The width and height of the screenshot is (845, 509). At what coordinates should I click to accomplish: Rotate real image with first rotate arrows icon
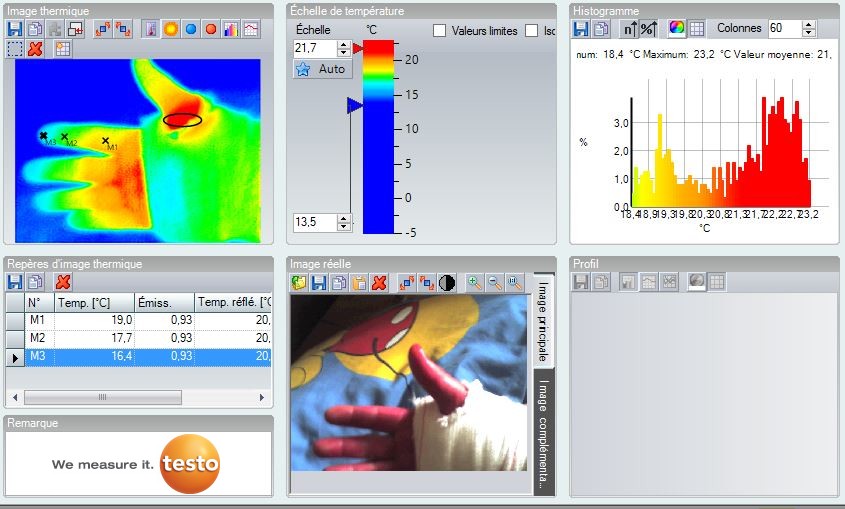pos(407,283)
